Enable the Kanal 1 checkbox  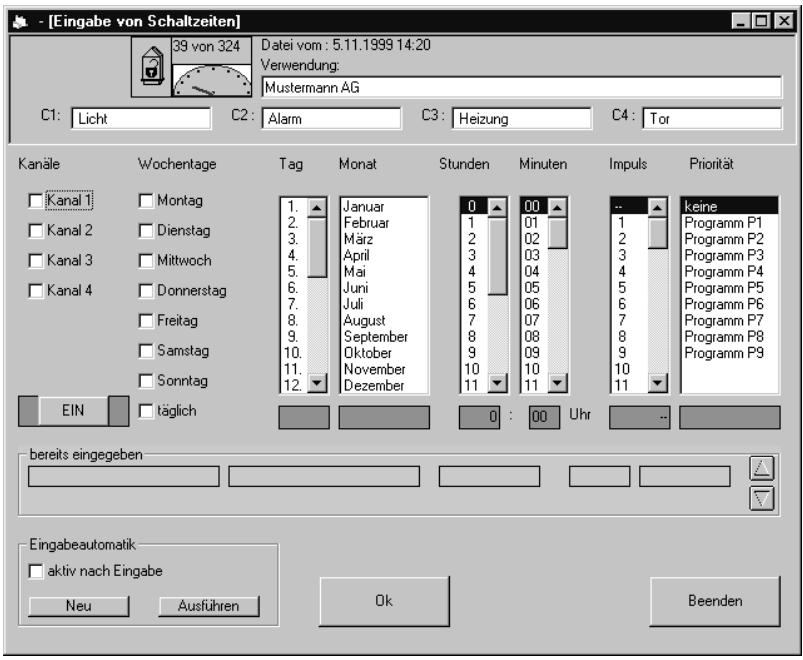pyautogui.click(x=35, y=201)
